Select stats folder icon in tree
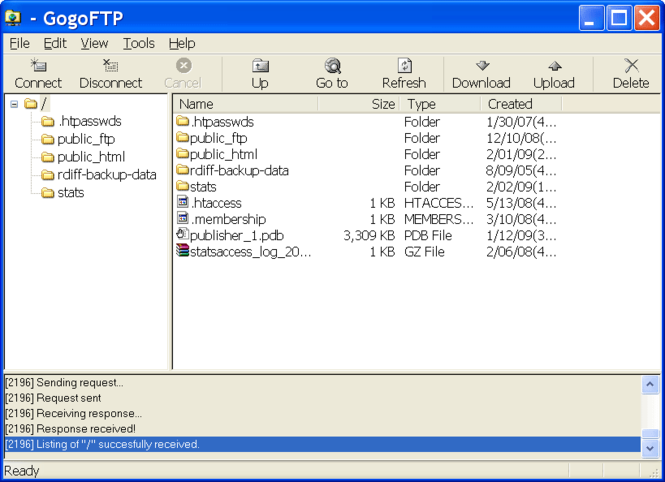 tap(48, 193)
